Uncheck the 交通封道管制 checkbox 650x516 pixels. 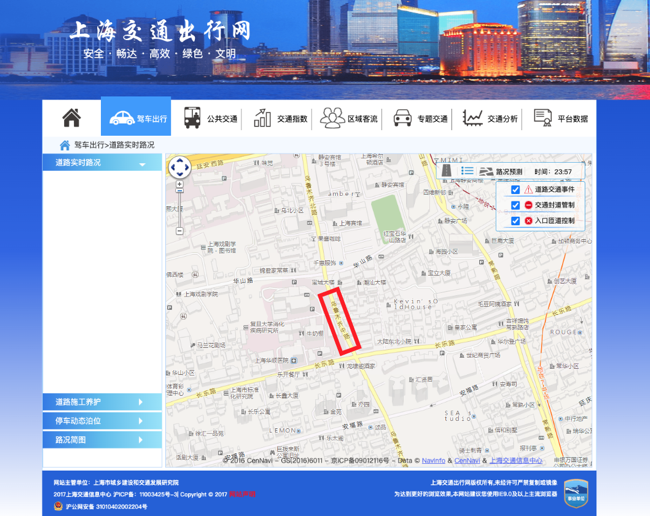click(515, 205)
